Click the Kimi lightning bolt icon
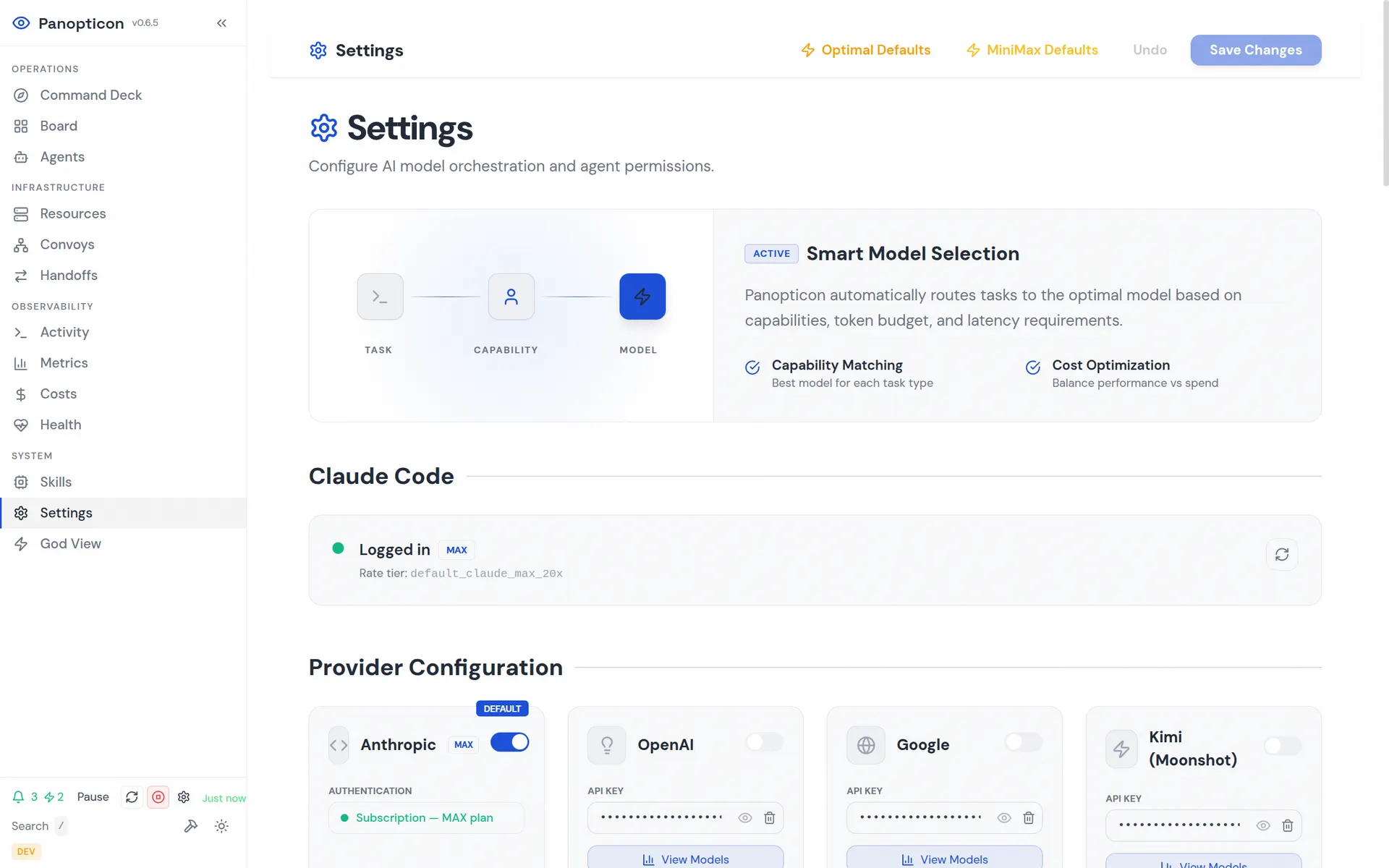1389x868 pixels. pyautogui.click(x=1121, y=749)
